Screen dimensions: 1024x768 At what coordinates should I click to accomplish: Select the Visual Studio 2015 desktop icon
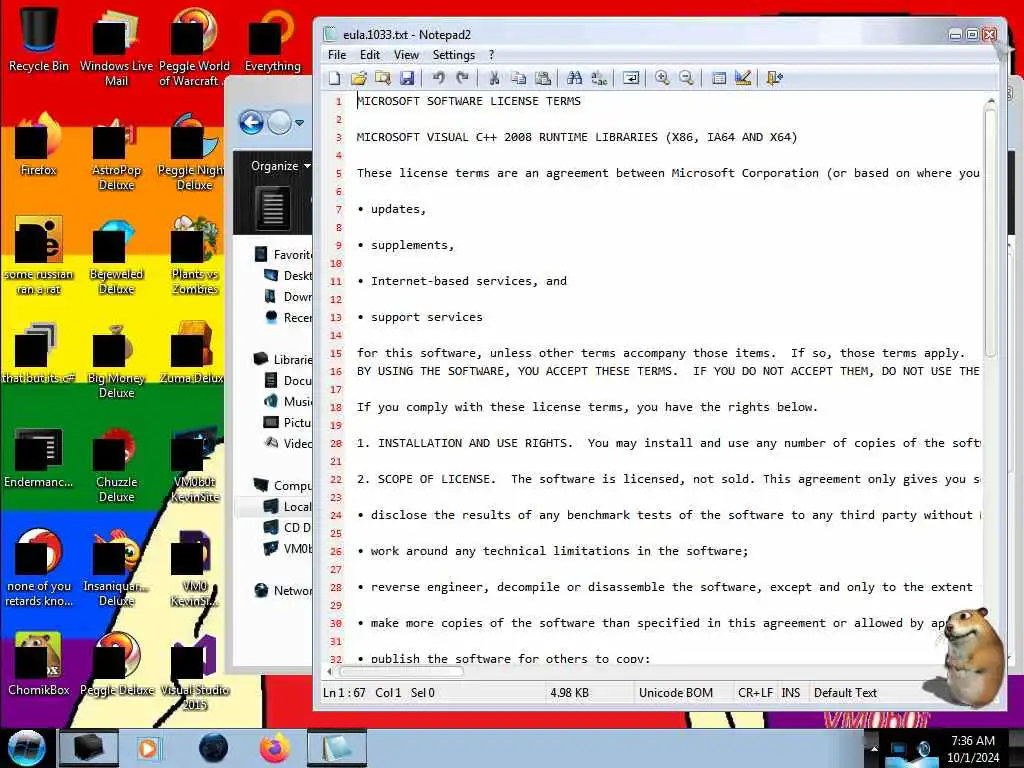(x=194, y=673)
